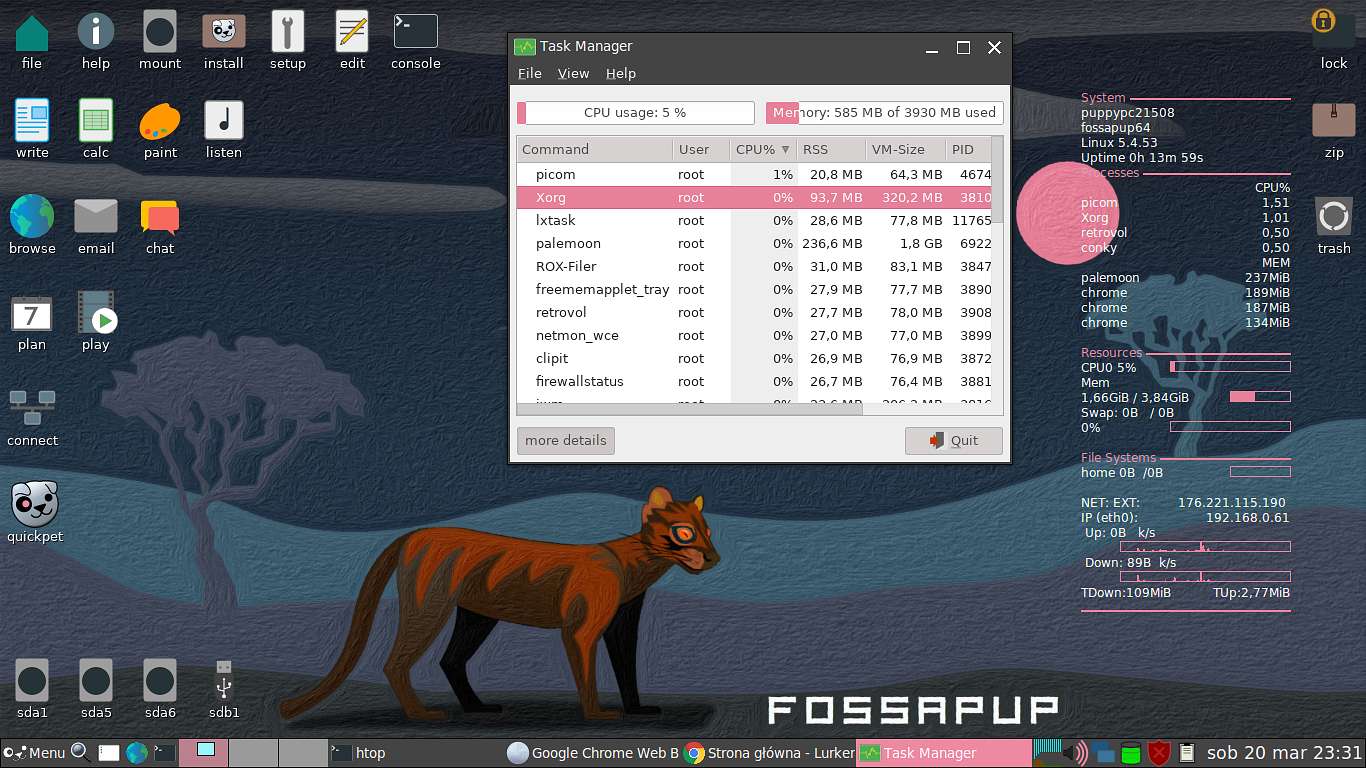The height and width of the screenshot is (768, 1366).
Task: Click the taskbar globe browser launcher
Action: coord(137,752)
